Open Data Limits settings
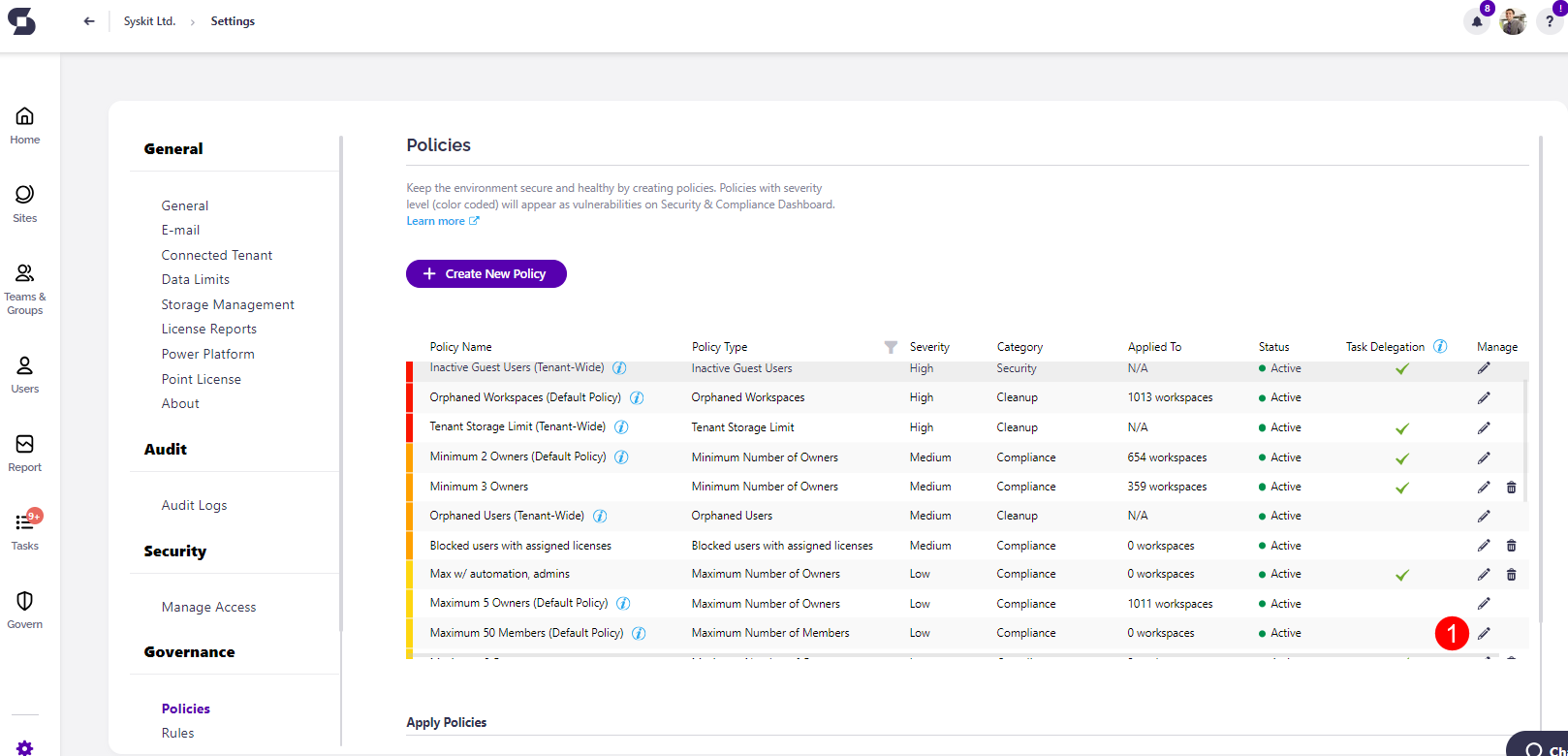 [196, 279]
